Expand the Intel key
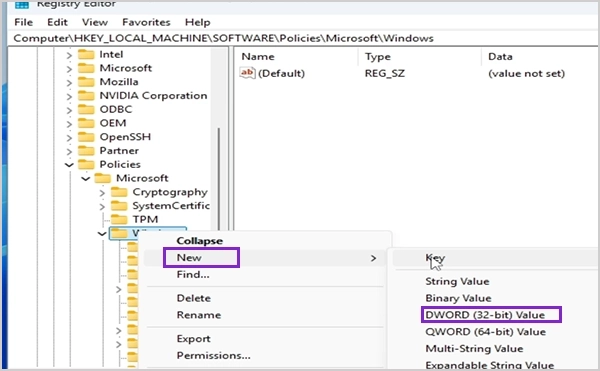The image size is (600, 371). [x=69, y=55]
